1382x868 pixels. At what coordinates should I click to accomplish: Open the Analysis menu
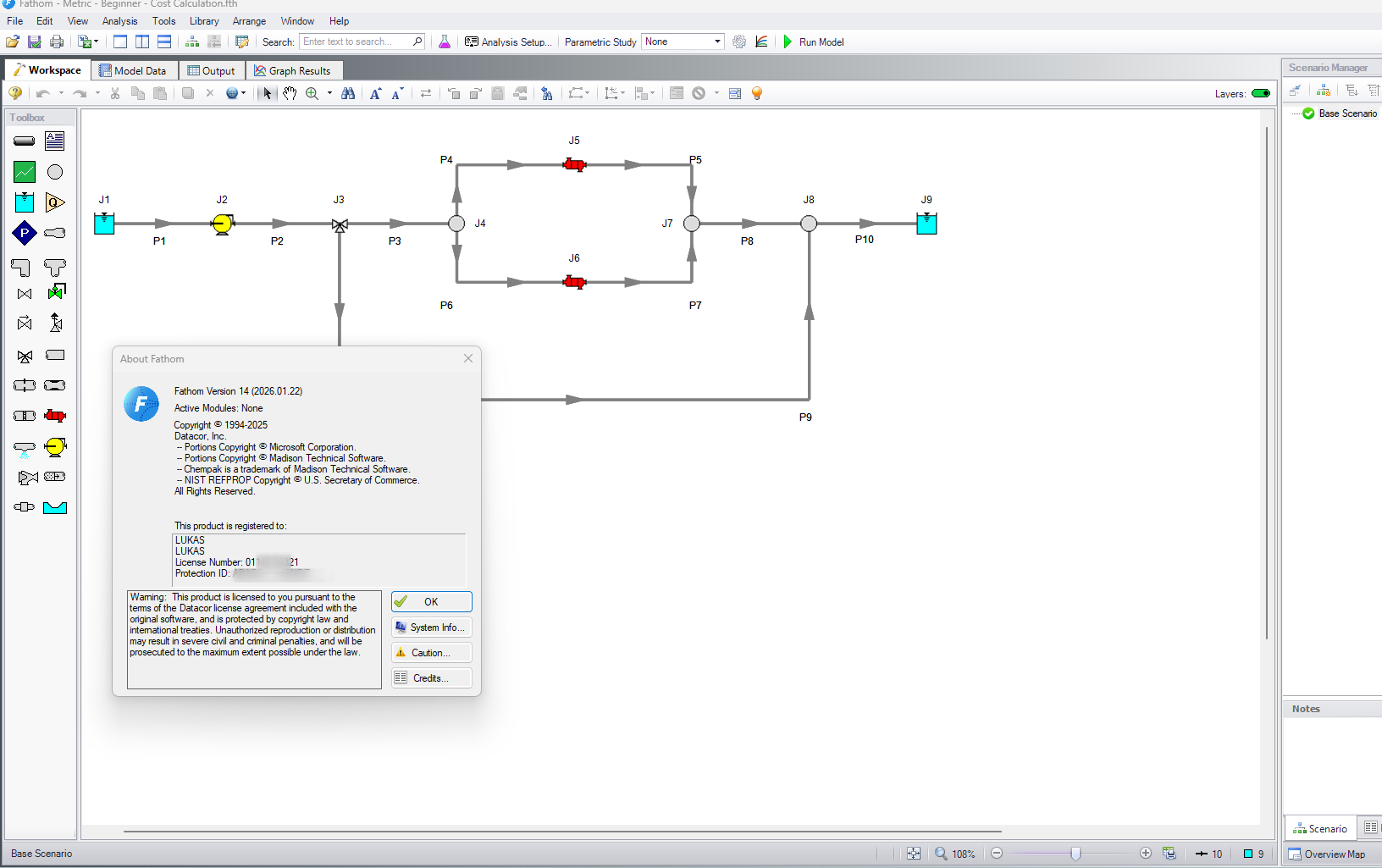[x=119, y=21]
